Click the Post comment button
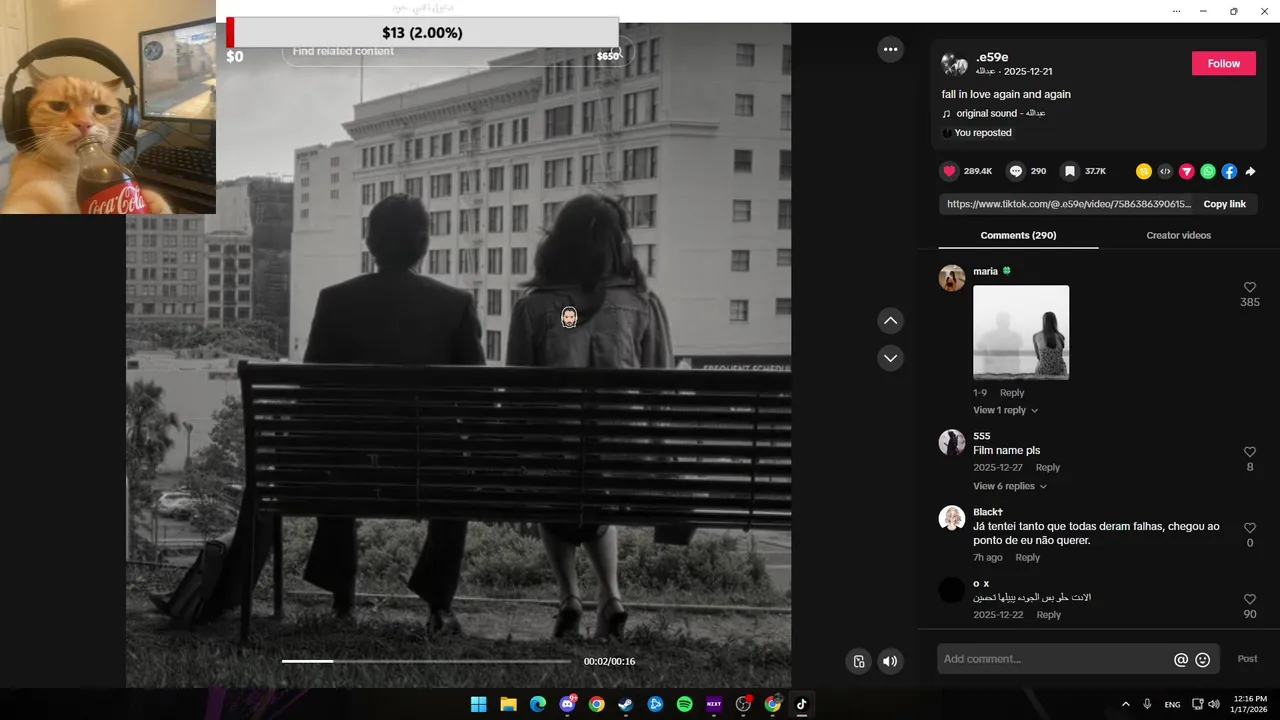 [1247, 659]
